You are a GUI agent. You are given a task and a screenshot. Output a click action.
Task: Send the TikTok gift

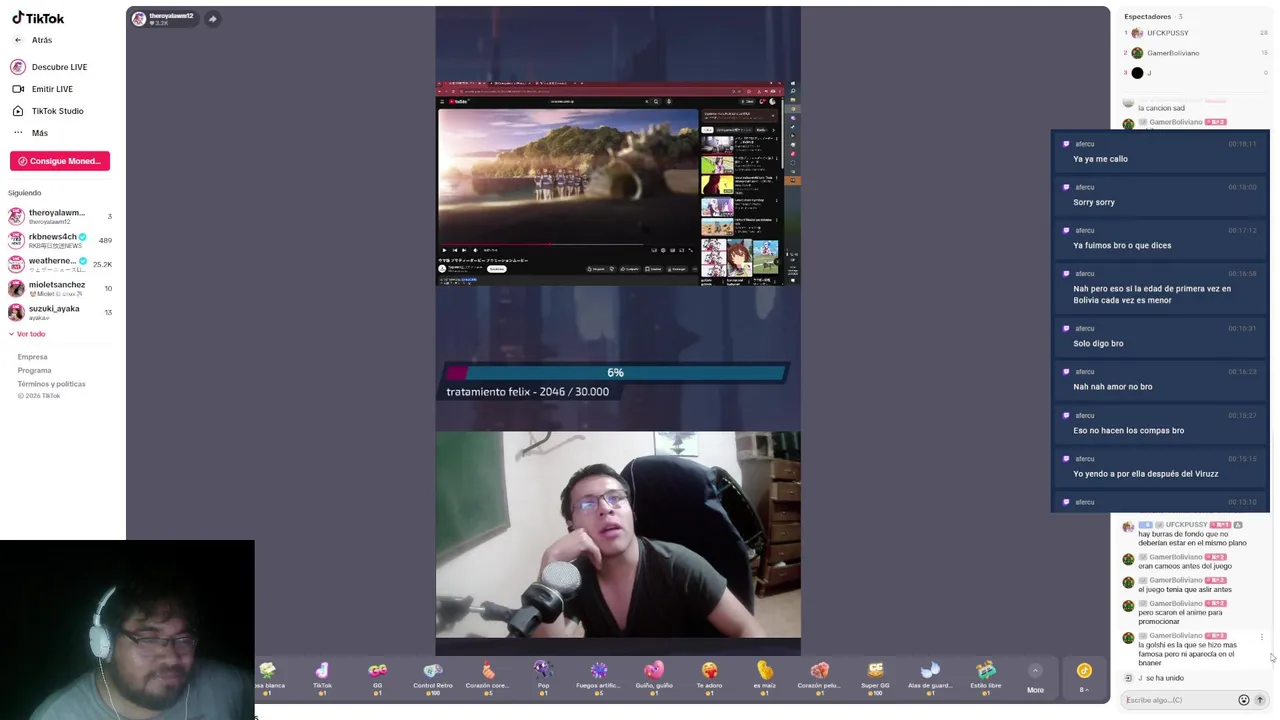point(322,677)
